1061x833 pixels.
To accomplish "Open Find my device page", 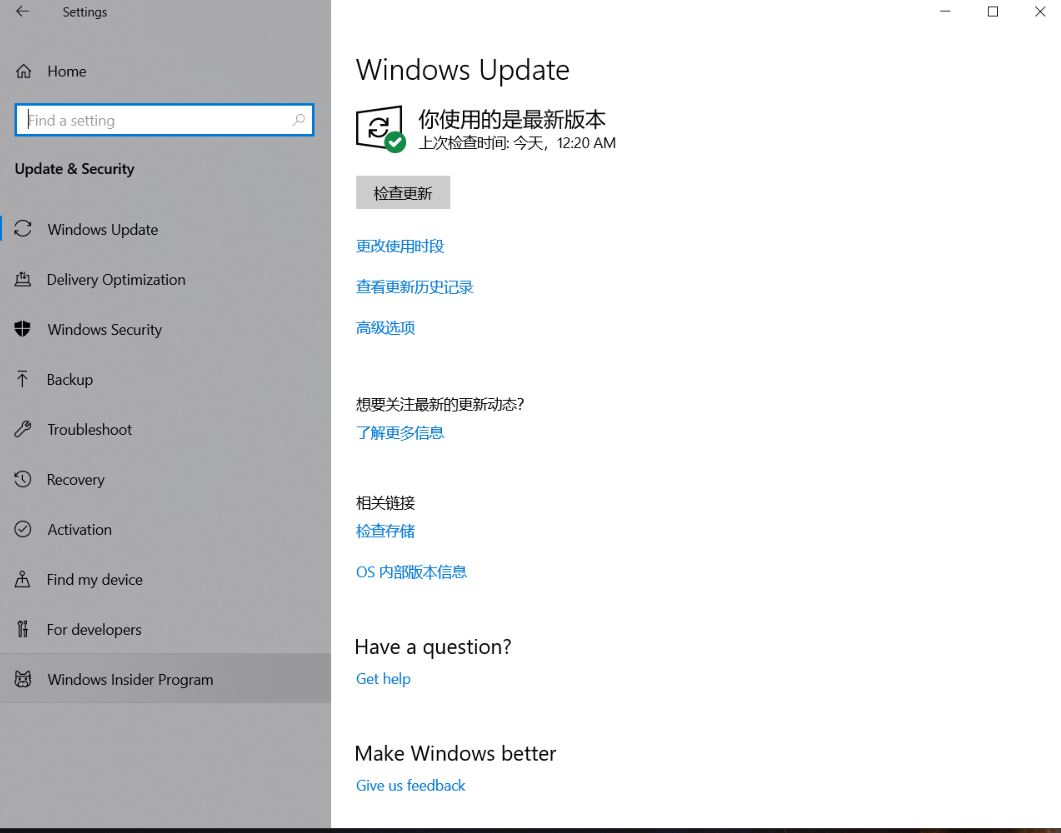I will click(166, 580).
